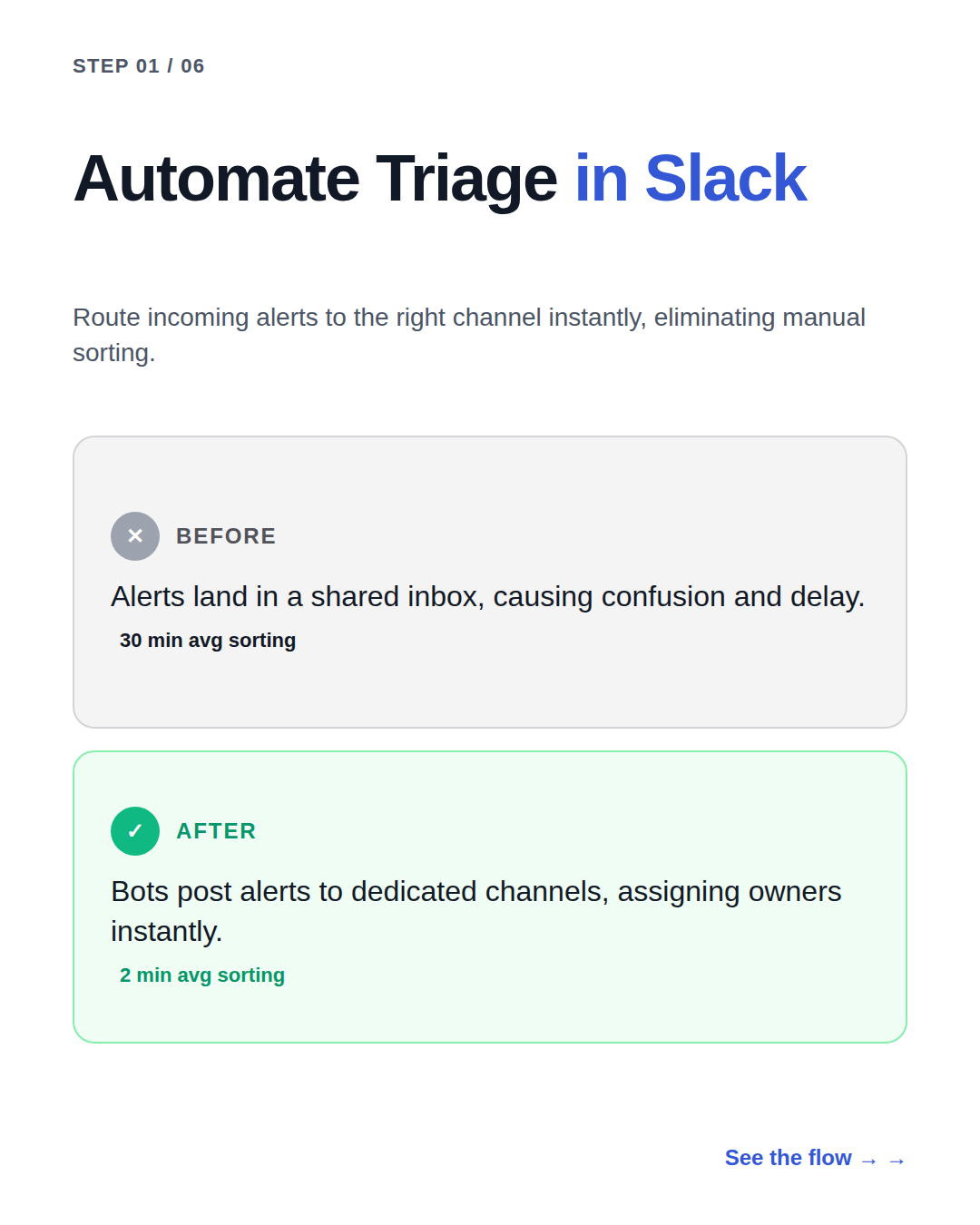Click the 30 min avg sorting badge
980x1225 pixels.
coord(208,641)
